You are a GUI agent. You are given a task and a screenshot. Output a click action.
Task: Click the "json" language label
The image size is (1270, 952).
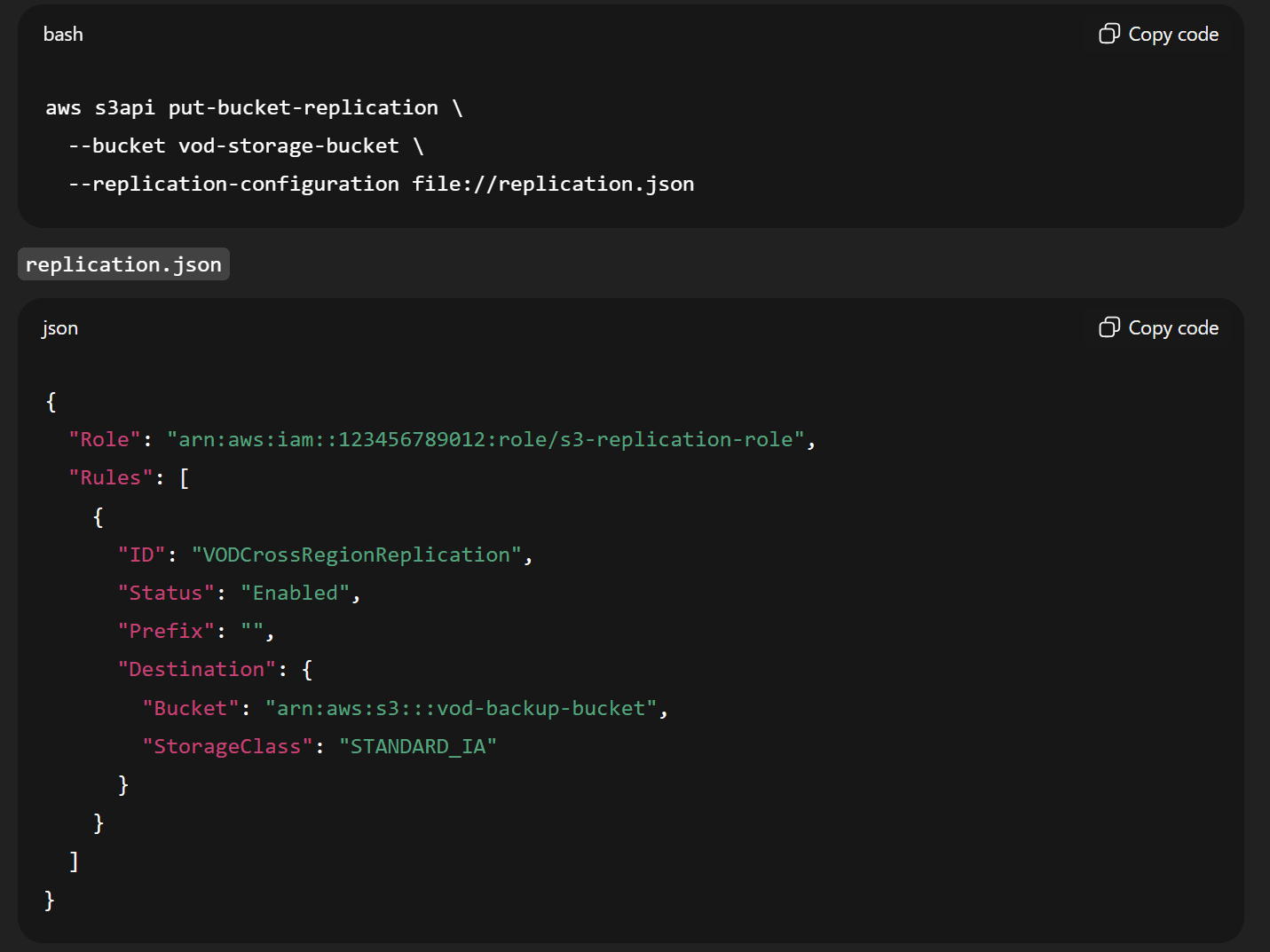click(59, 328)
